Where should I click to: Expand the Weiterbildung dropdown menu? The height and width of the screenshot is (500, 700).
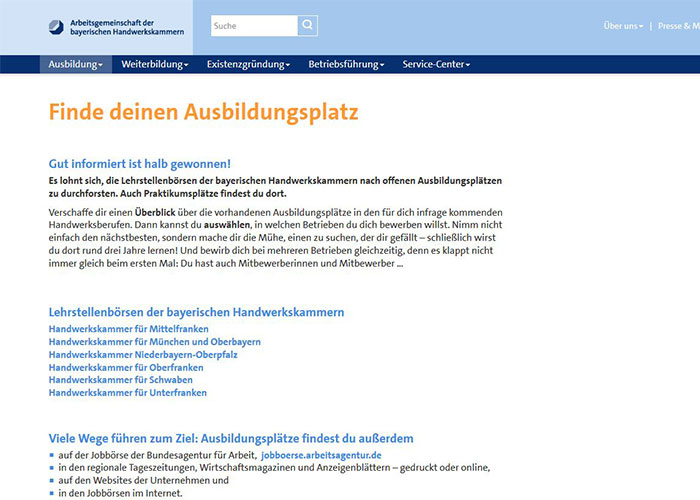point(154,64)
